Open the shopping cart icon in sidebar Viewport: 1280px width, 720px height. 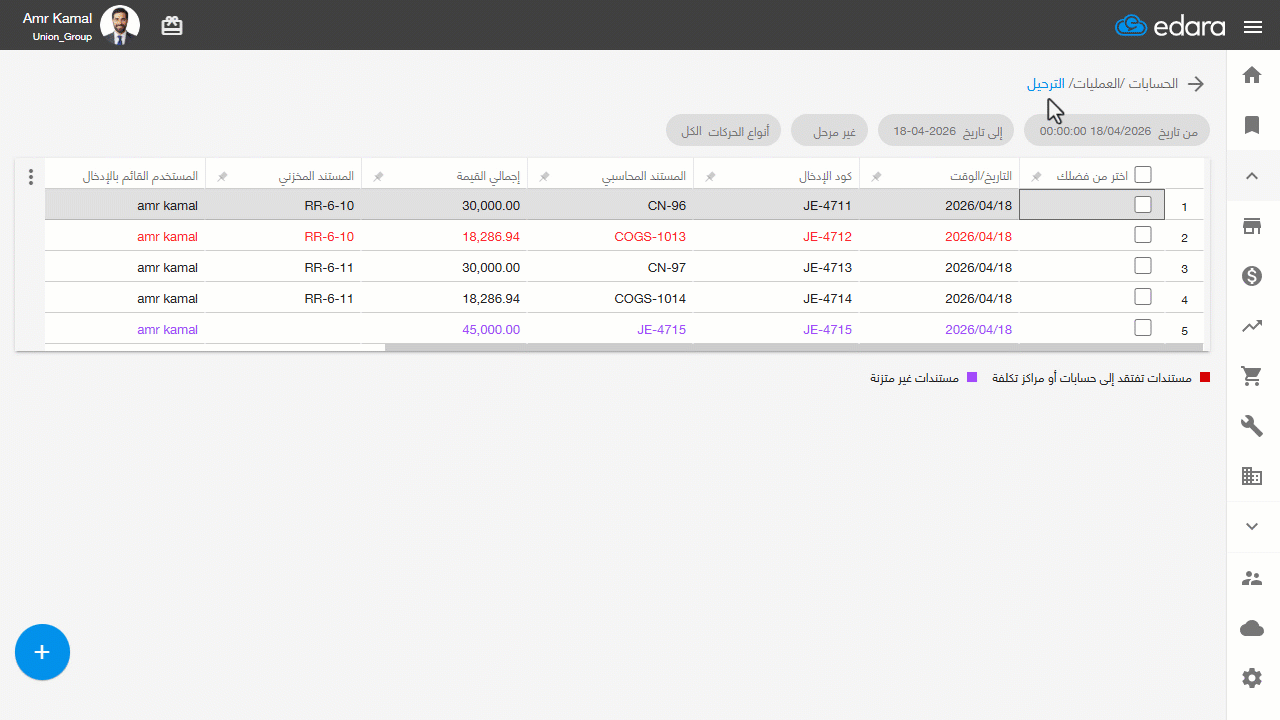(x=1252, y=376)
